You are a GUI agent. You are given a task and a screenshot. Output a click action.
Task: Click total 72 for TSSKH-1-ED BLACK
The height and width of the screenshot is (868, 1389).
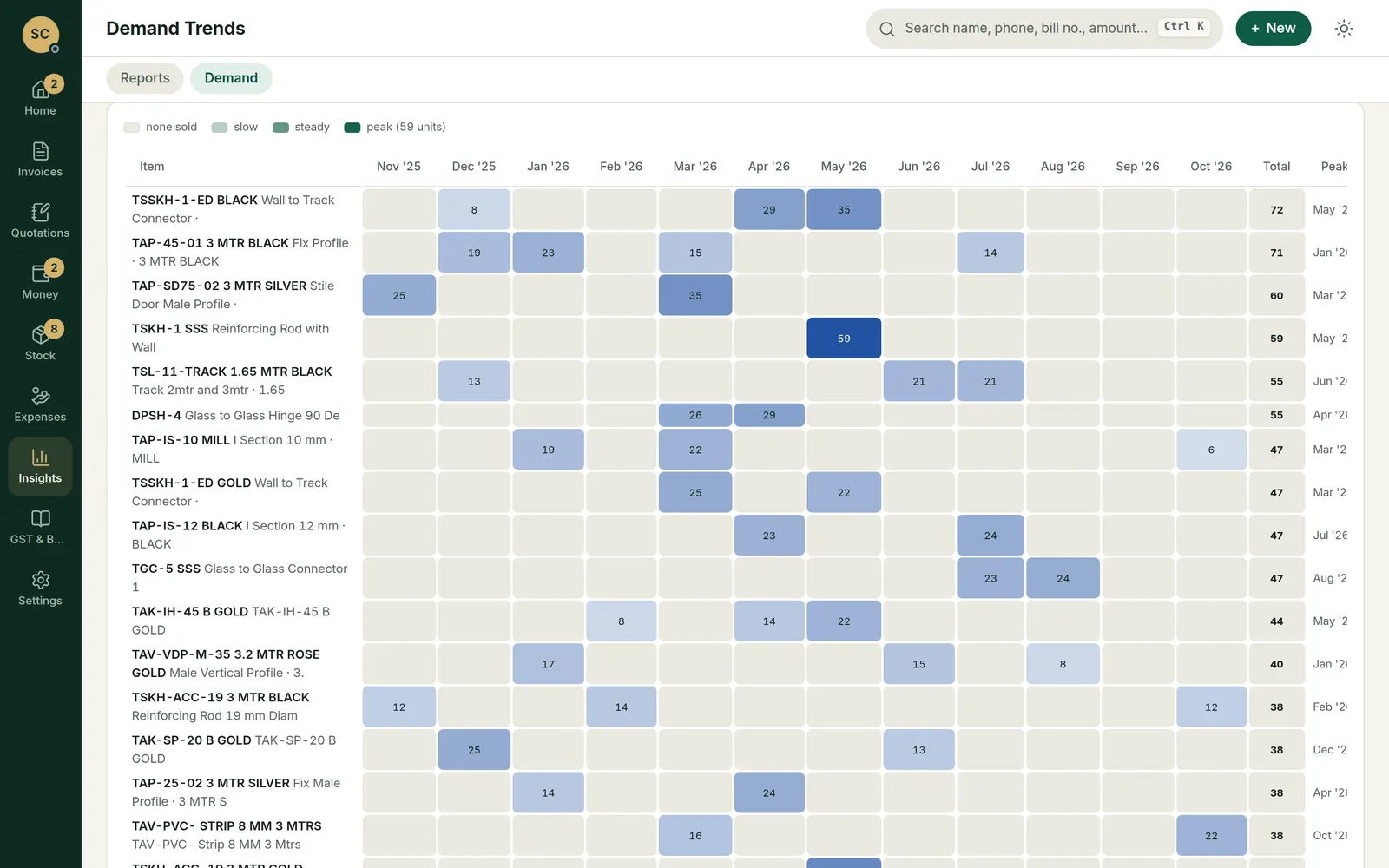tap(1276, 210)
